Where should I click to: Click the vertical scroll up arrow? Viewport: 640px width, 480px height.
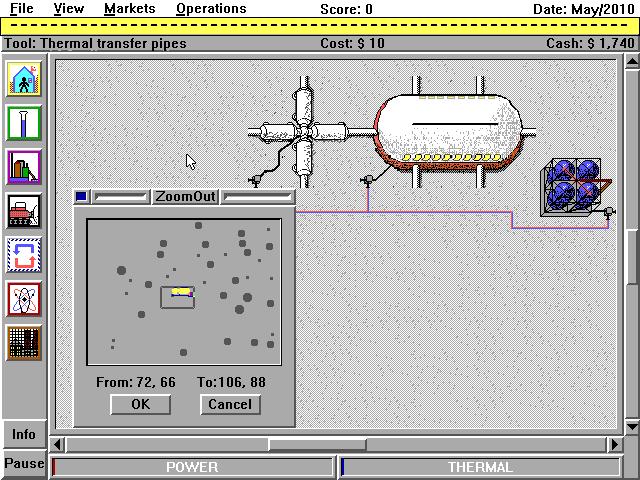(632, 62)
